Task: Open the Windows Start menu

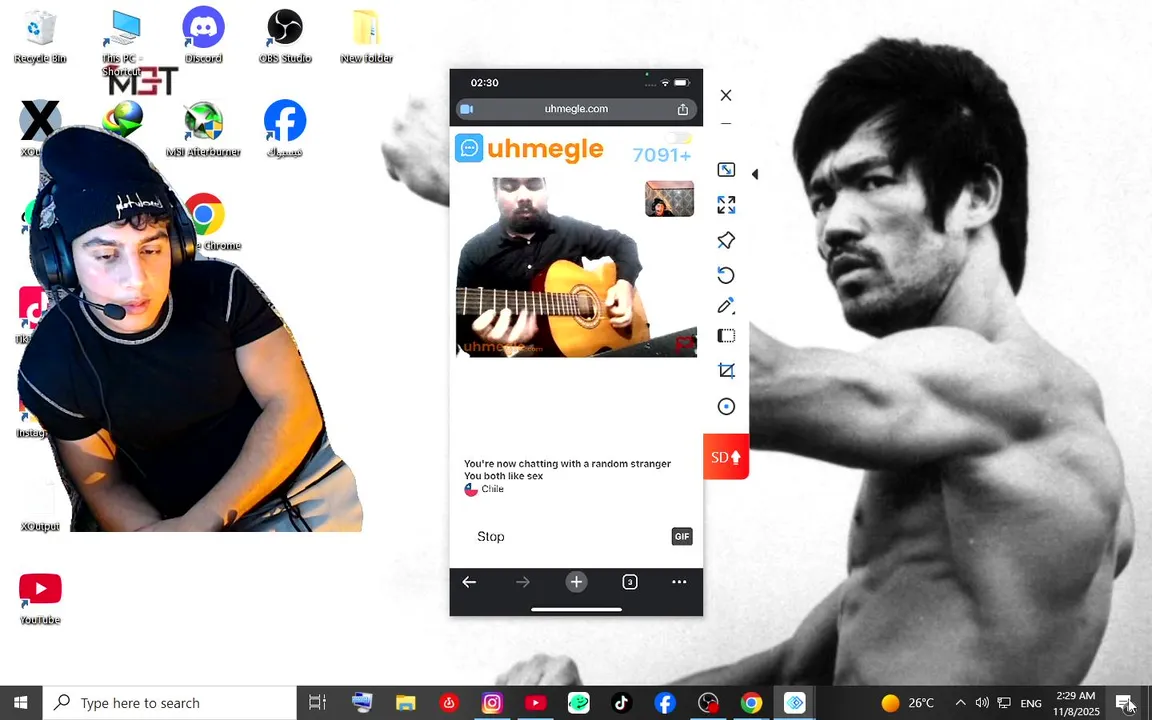Action: point(21,703)
